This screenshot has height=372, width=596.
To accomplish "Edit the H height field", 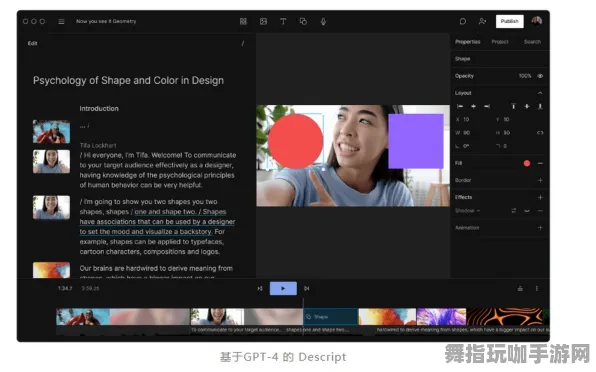I will 503,133.
